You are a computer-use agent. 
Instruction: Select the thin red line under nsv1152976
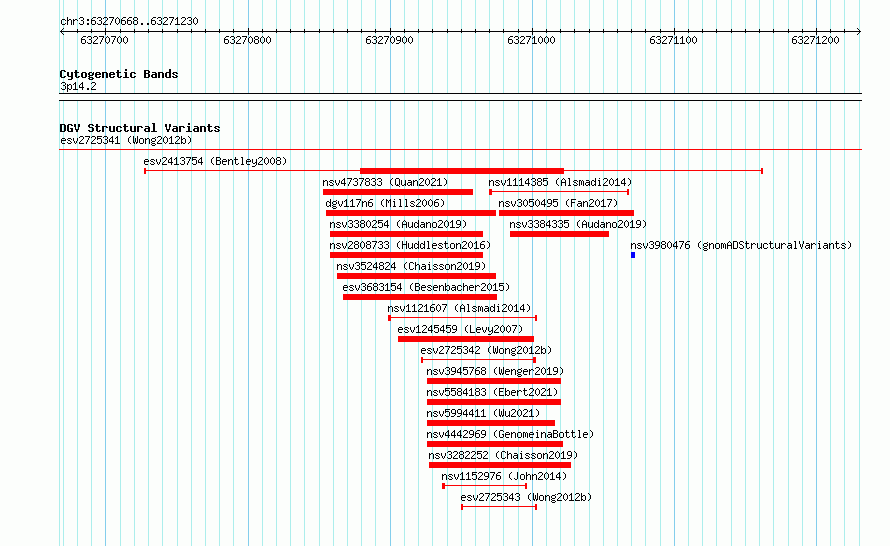click(x=485, y=486)
